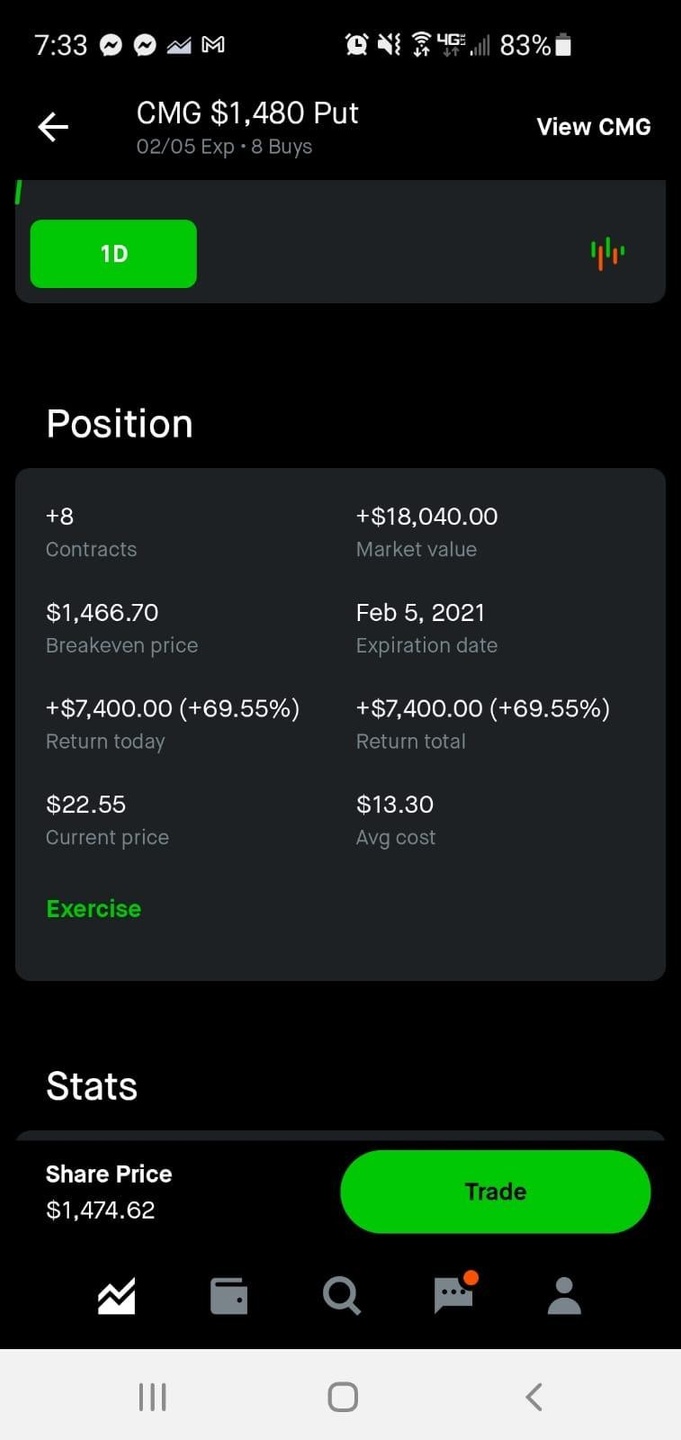Tap Android home button
This screenshot has height=1440, width=681.
[x=342, y=1396]
